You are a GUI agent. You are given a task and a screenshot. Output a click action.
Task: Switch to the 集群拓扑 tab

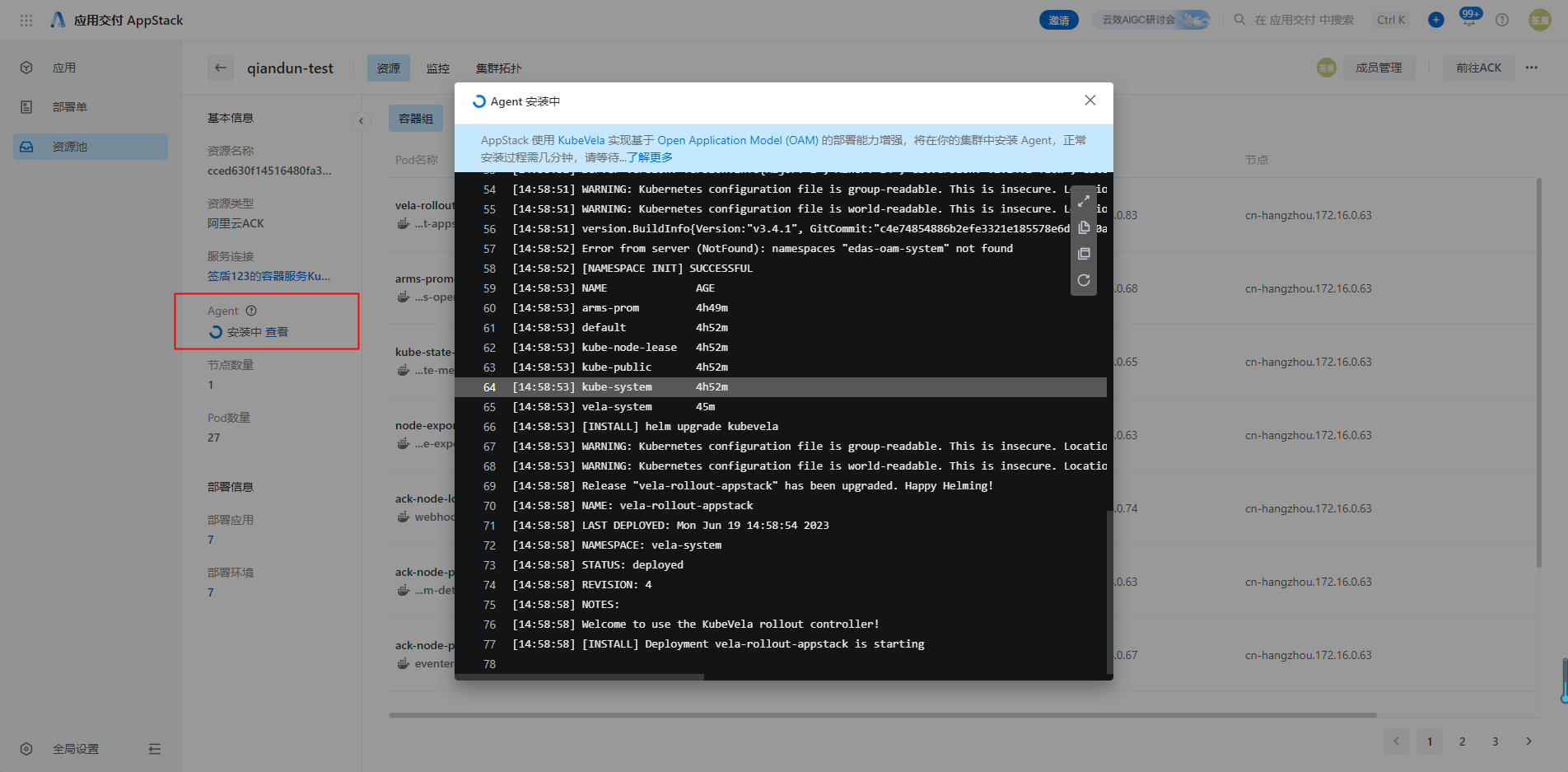(x=498, y=68)
